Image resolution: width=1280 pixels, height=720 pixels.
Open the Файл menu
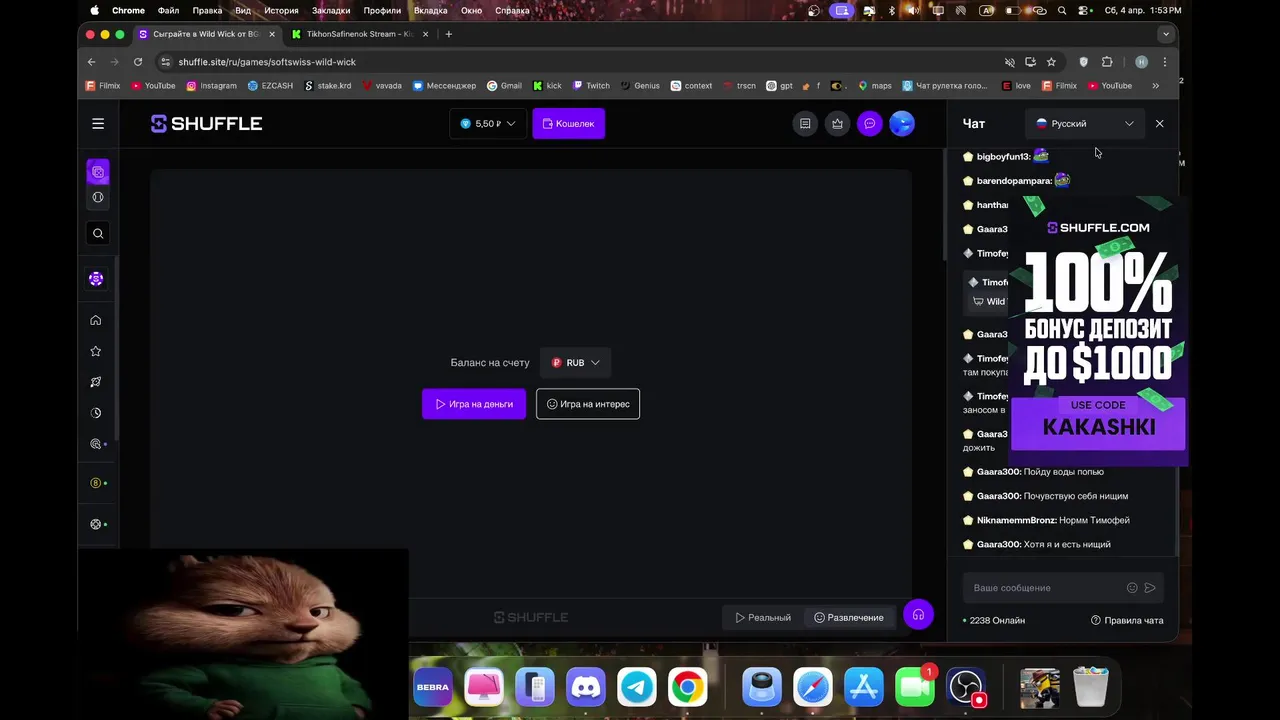click(x=168, y=10)
